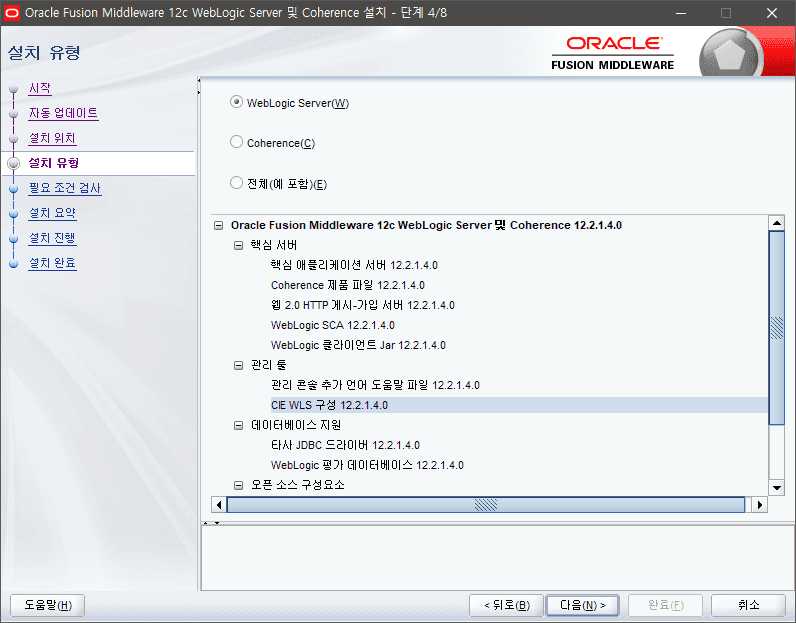Select 웹 2.0 HTTP 게시-가입 서버 row

tap(362, 305)
